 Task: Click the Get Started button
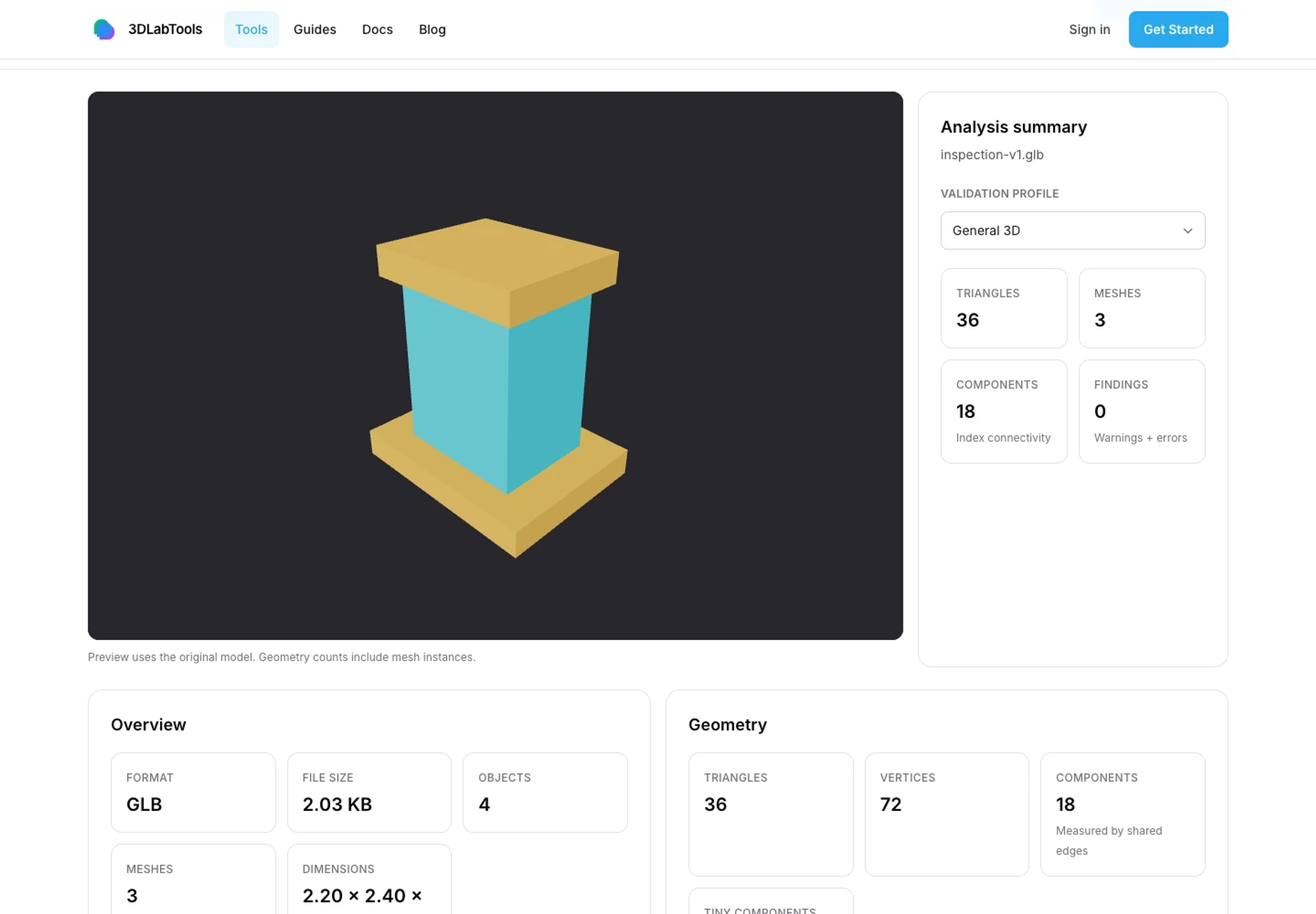(1178, 29)
